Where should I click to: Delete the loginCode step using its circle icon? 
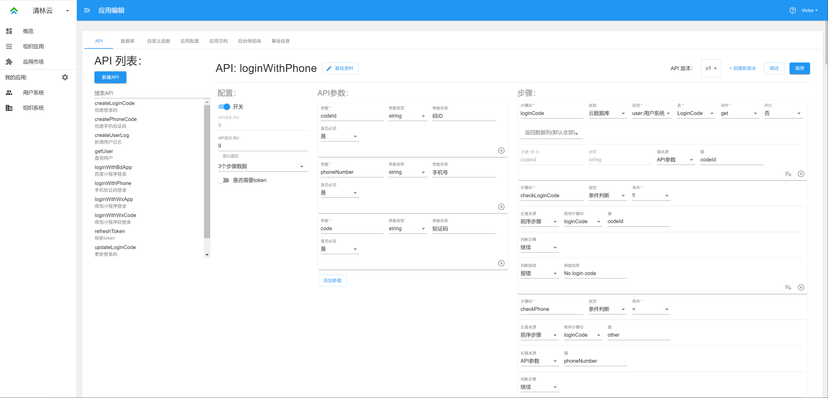pos(801,174)
